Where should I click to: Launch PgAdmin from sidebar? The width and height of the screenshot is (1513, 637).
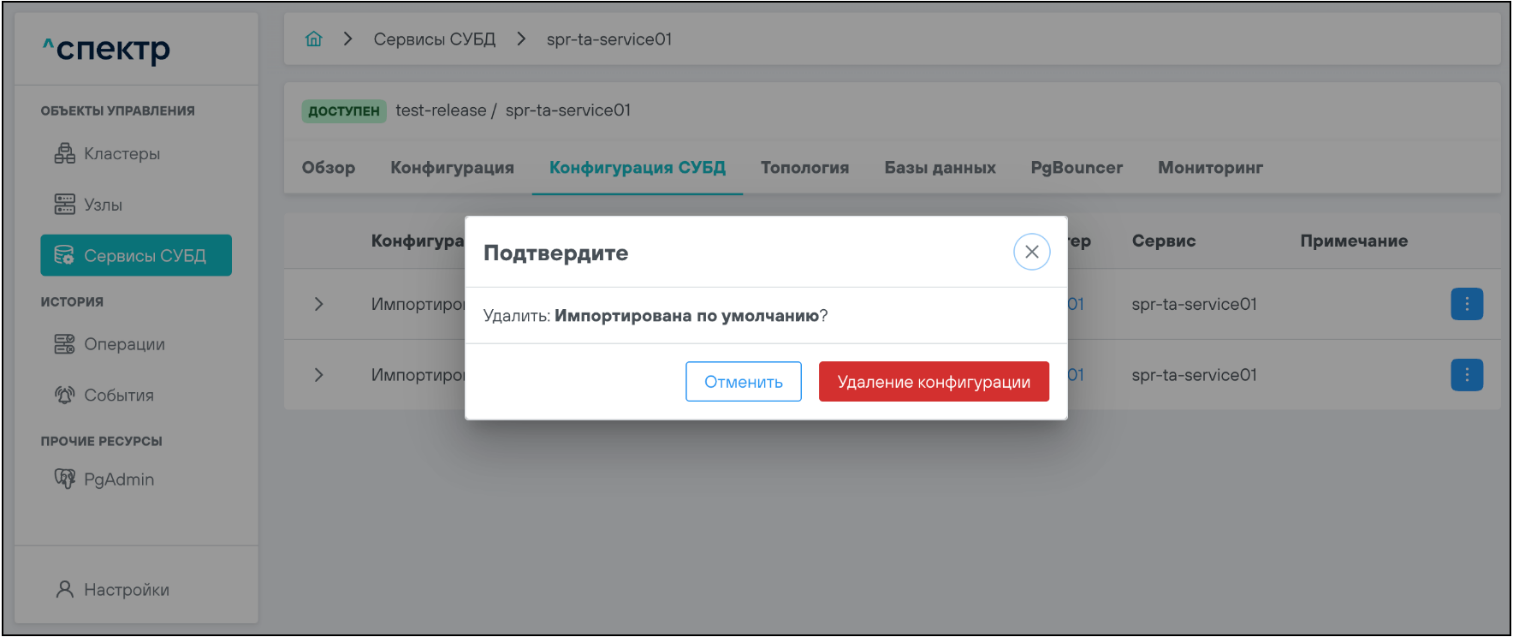click(104, 479)
